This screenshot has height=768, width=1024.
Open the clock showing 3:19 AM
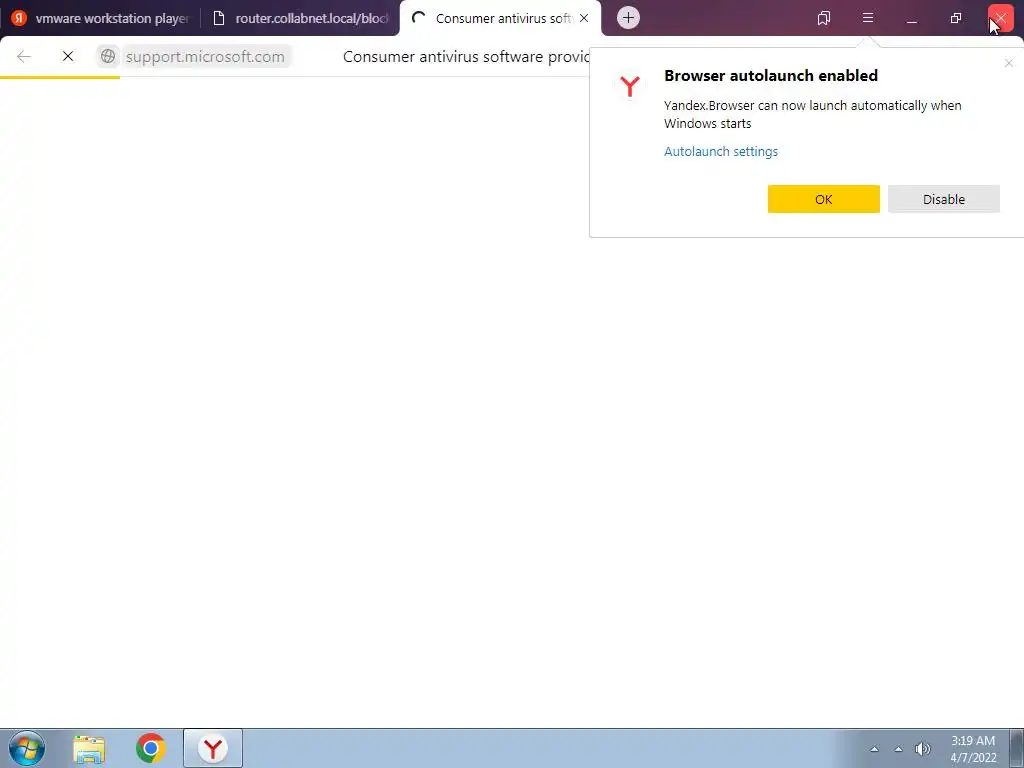[x=973, y=749]
